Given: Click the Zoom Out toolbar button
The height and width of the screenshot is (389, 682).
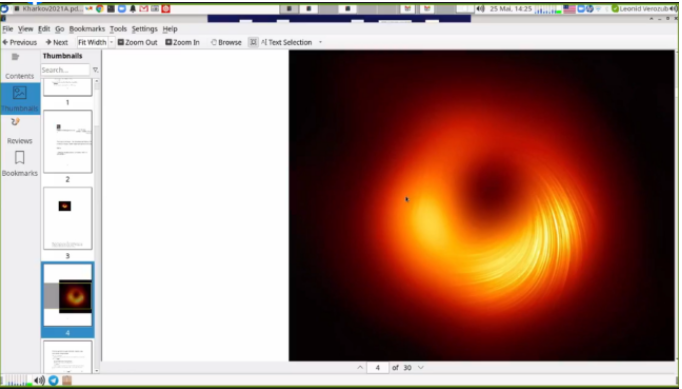Looking at the screenshot, I should [x=137, y=42].
